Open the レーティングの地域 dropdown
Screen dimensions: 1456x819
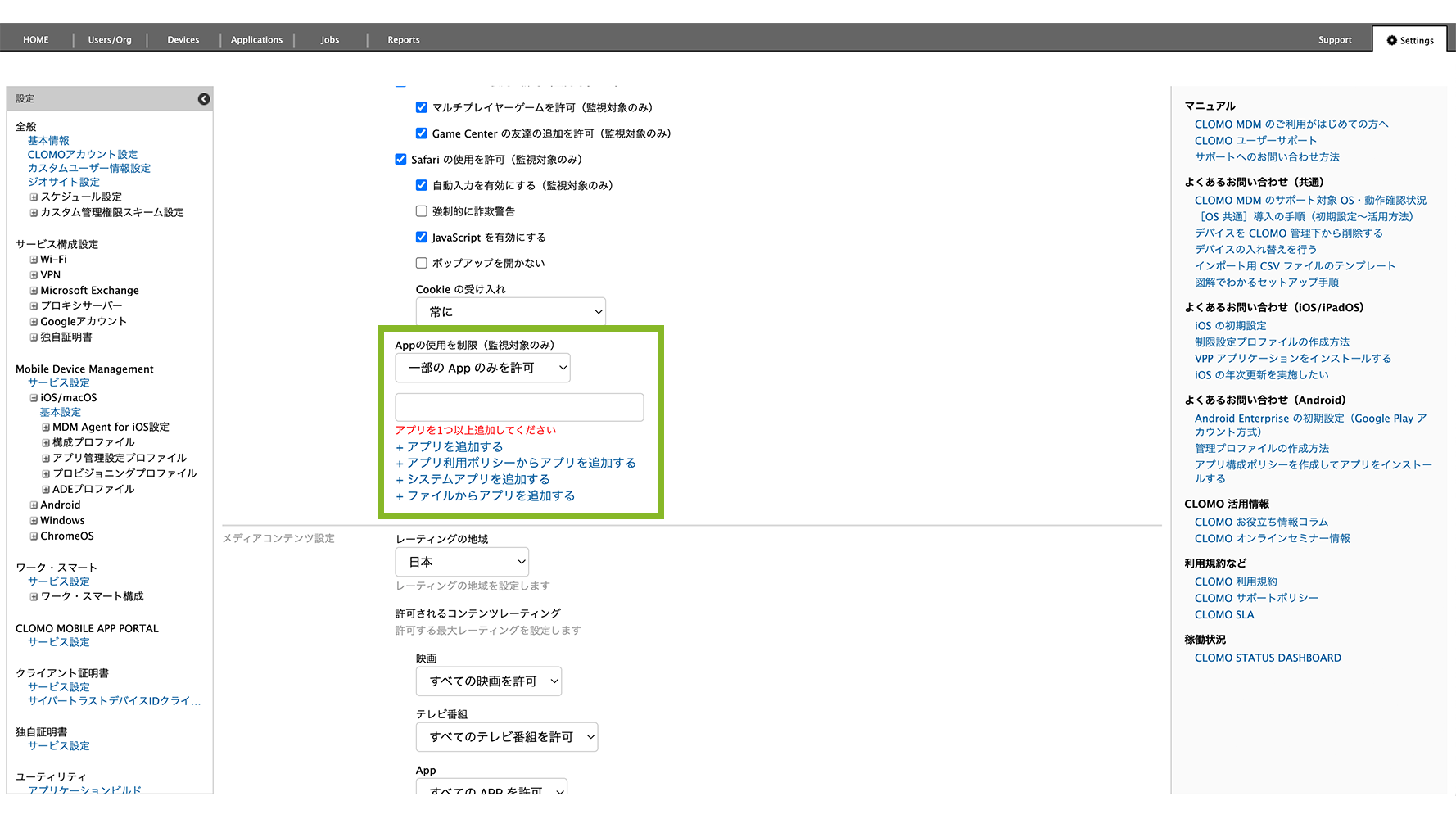(x=462, y=562)
